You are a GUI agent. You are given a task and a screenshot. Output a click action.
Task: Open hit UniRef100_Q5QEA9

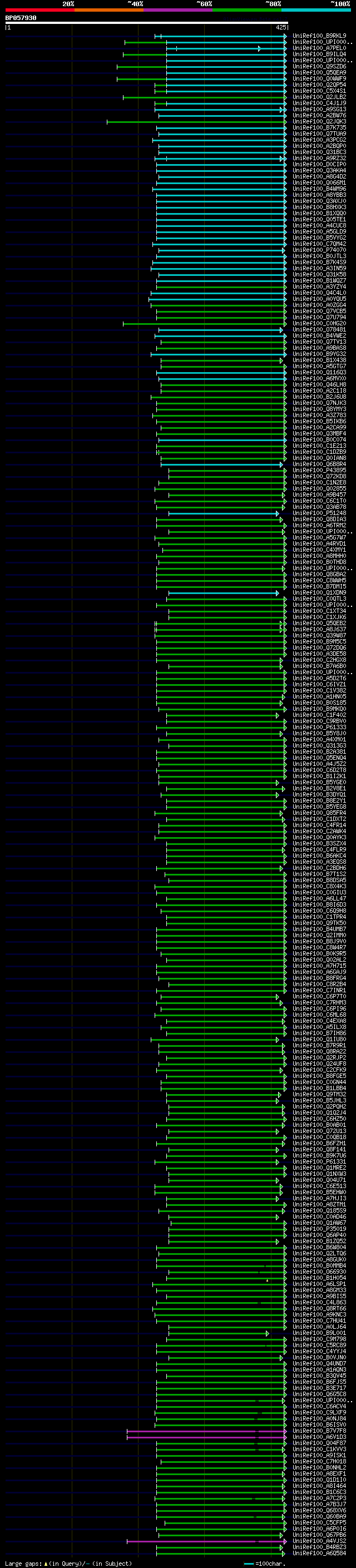click(x=319, y=72)
